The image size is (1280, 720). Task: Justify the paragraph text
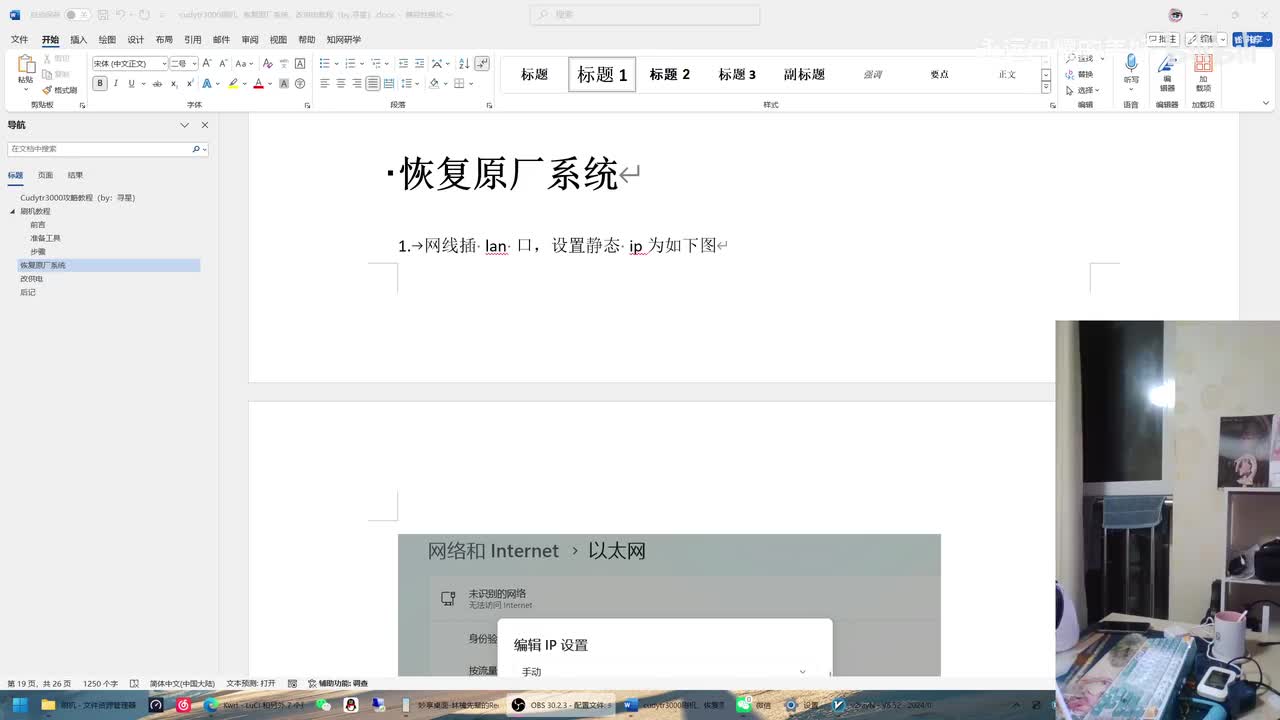pos(373,84)
